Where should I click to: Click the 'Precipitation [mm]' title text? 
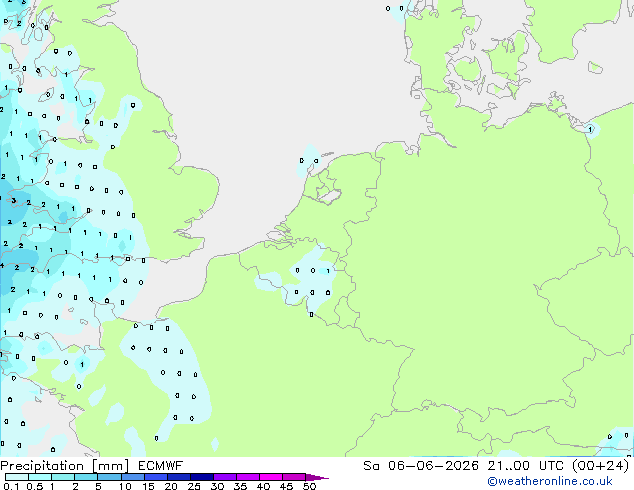pos(65,466)
